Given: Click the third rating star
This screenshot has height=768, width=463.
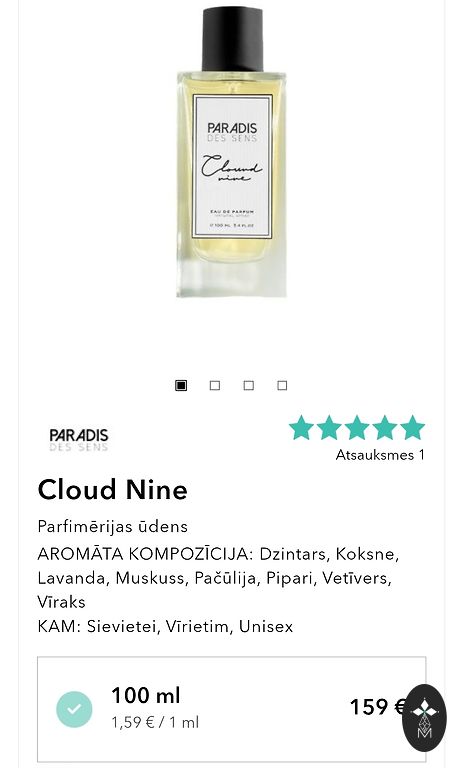Looking at the screenshot, I should coord(357,428).
